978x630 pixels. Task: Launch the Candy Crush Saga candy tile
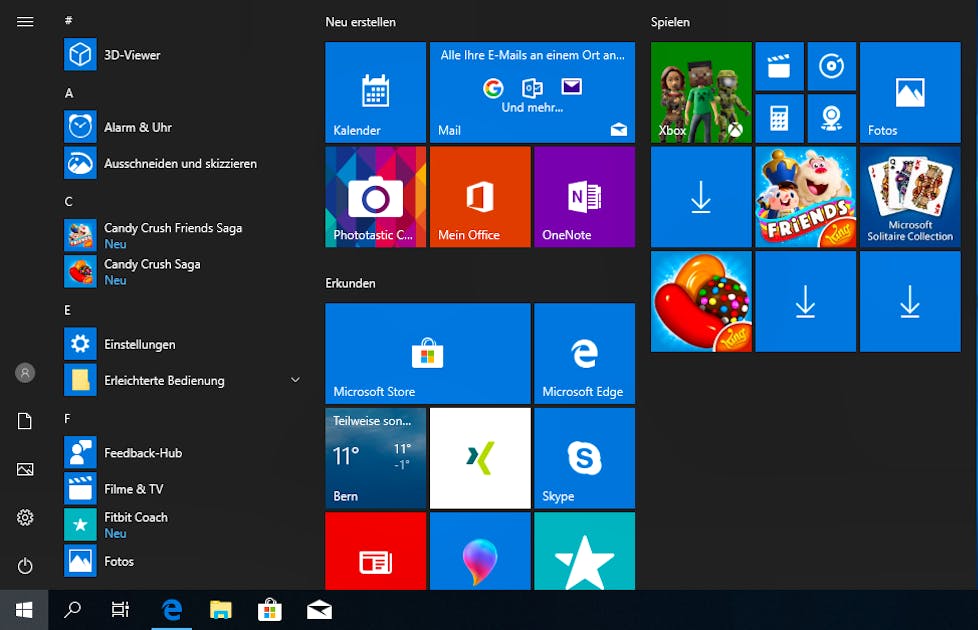click(x=701, y=302)
